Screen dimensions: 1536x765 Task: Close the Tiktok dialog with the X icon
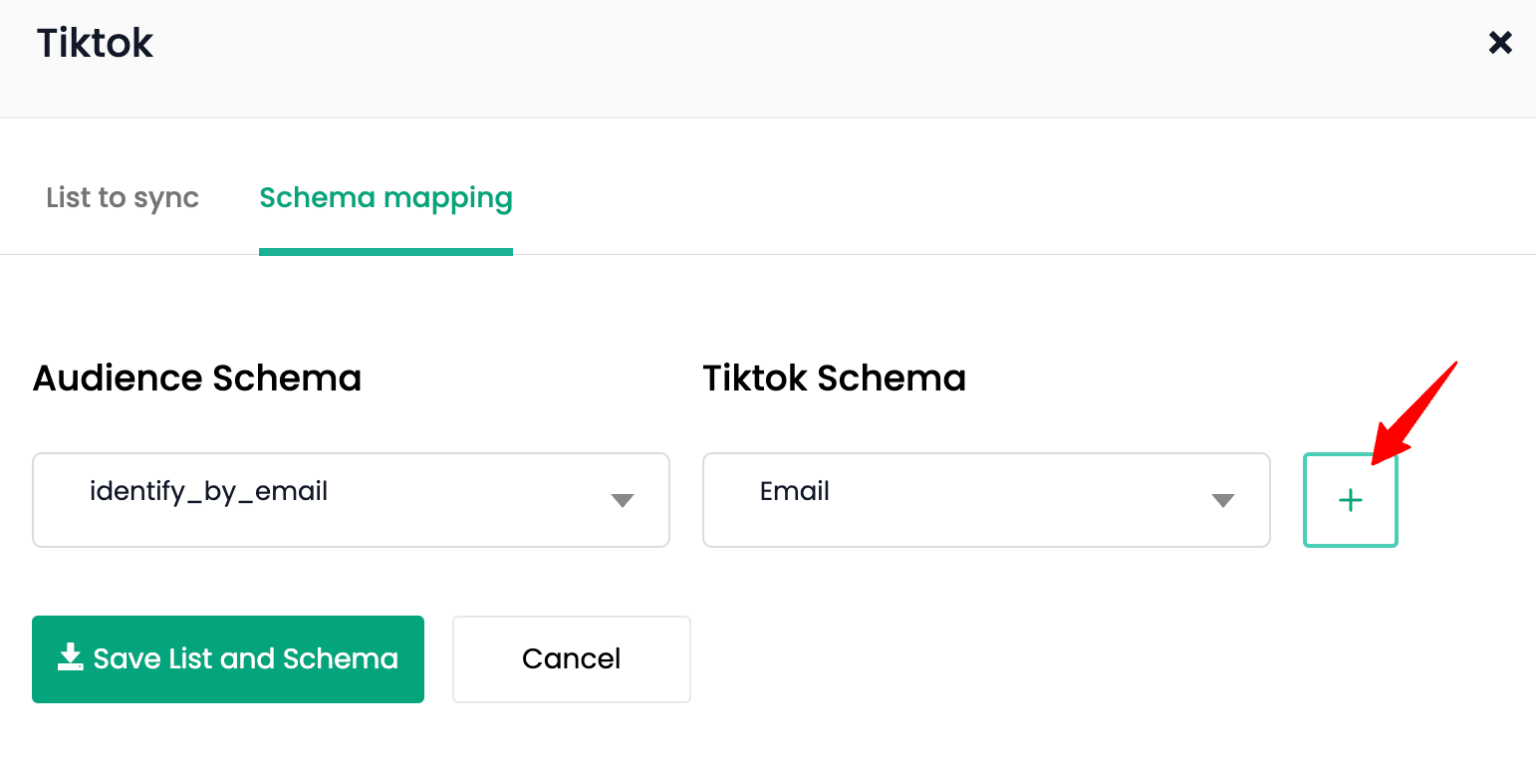coord(1500,42)
